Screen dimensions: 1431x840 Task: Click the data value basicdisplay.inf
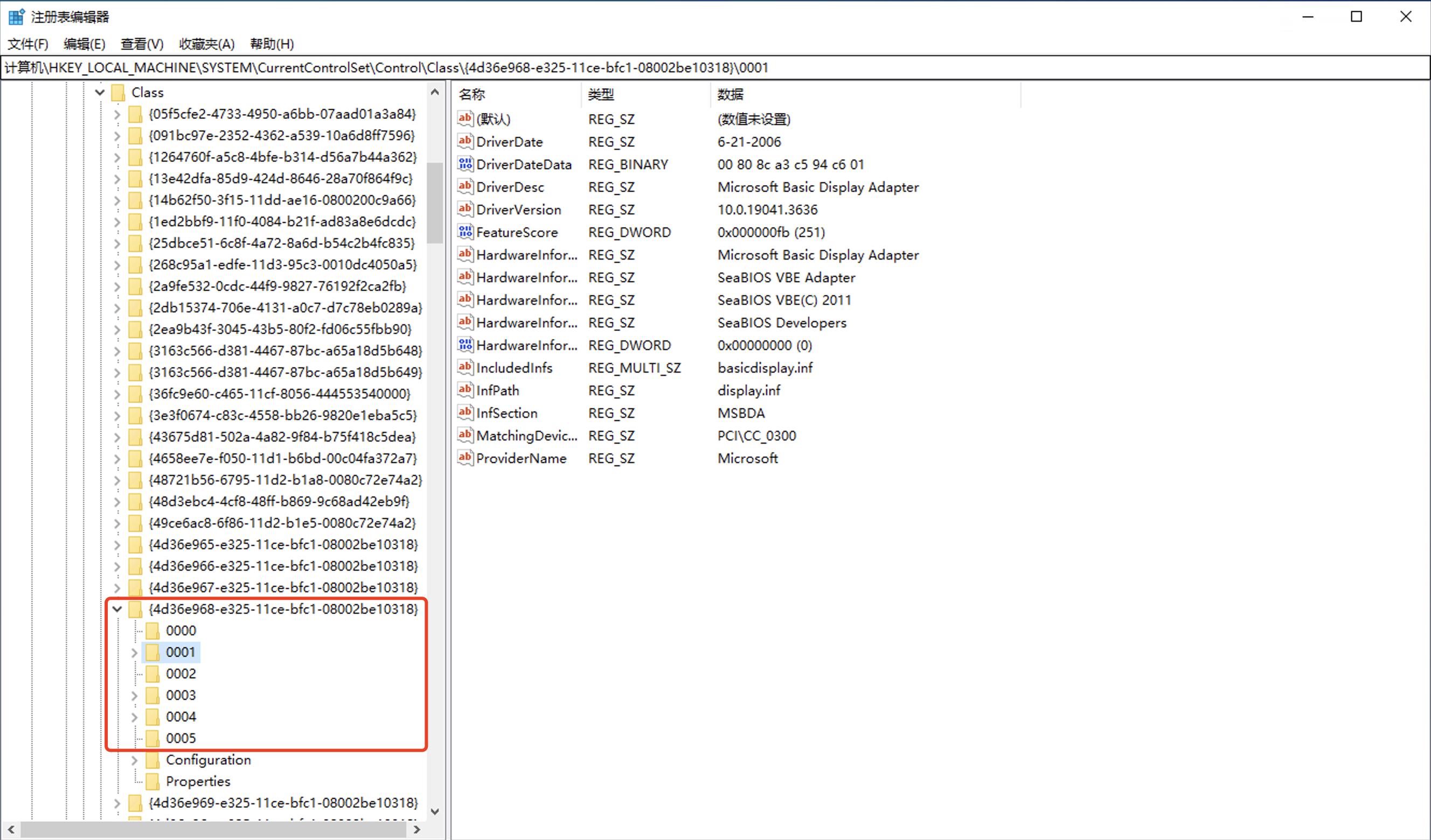pos(765,368)
